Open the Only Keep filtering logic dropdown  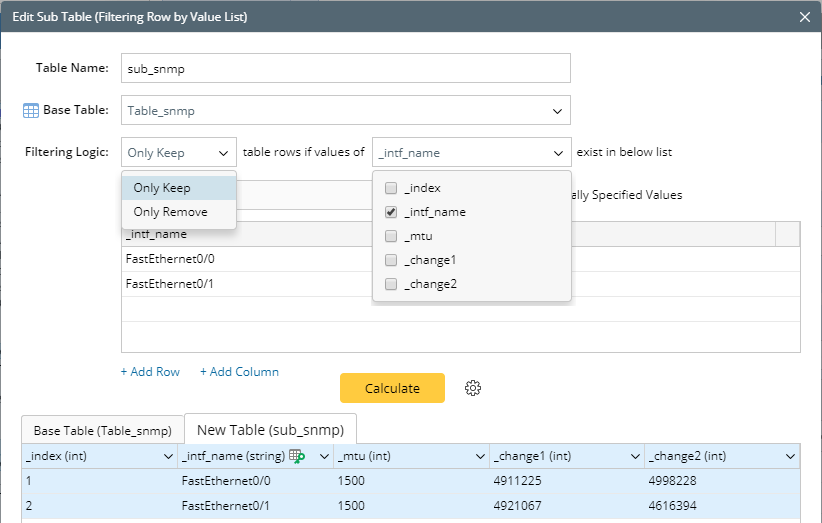pyautogui.click(x=179, y=153)
